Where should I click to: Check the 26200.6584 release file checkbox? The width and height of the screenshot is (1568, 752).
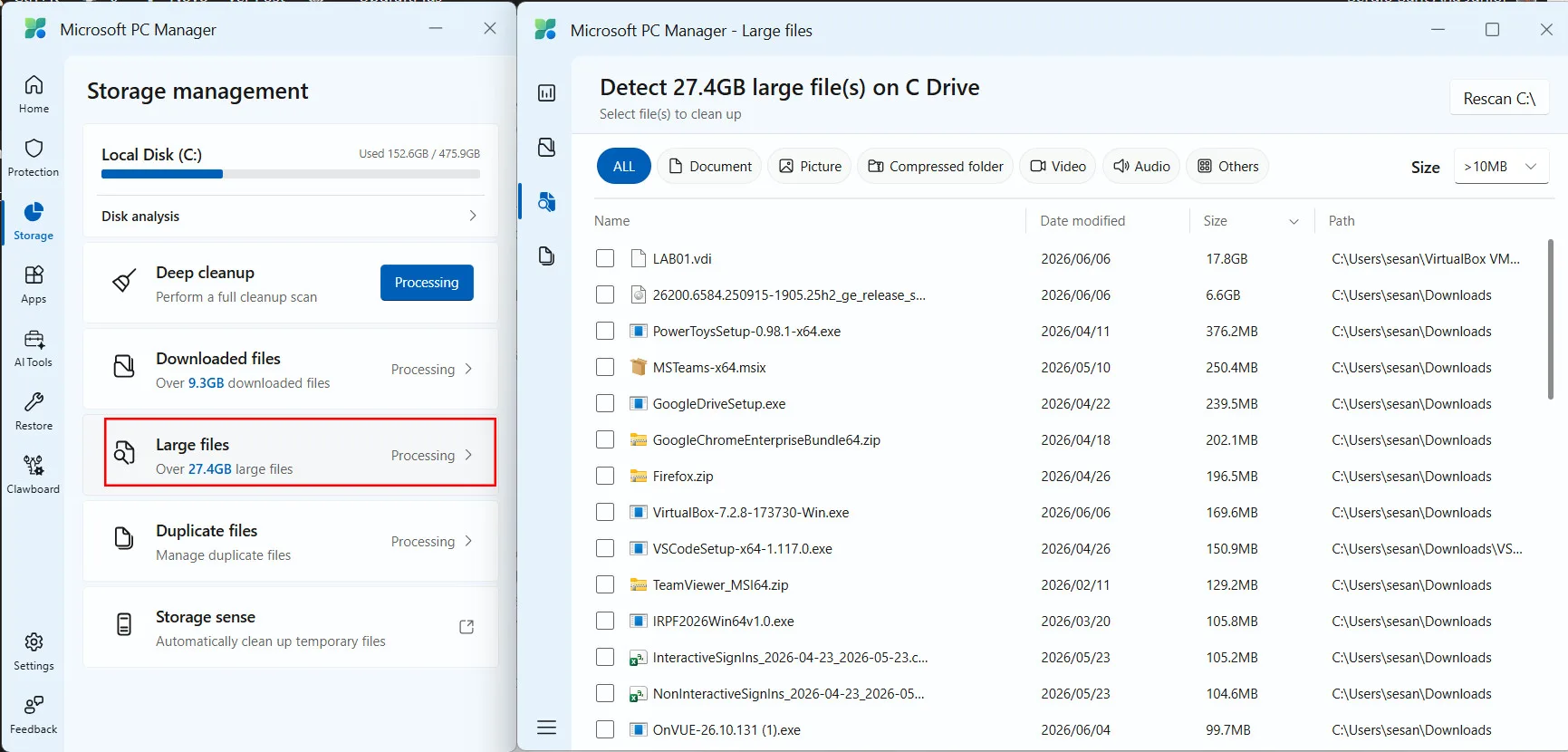point(605,294)
